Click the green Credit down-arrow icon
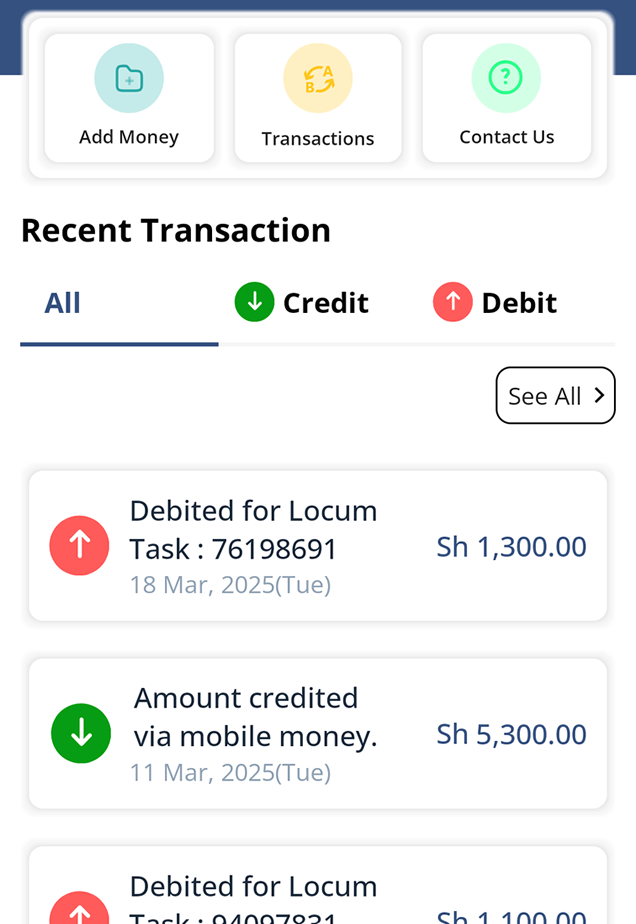This screenshot has height=924, width=636. tap(255, 302)
